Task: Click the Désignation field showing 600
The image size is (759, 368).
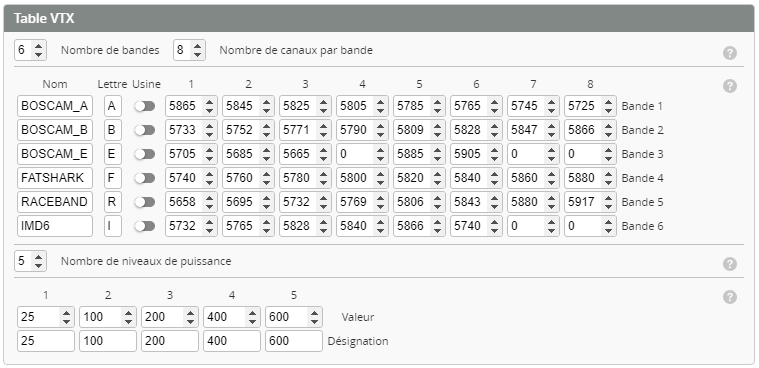Action: [x=294, y=341]
